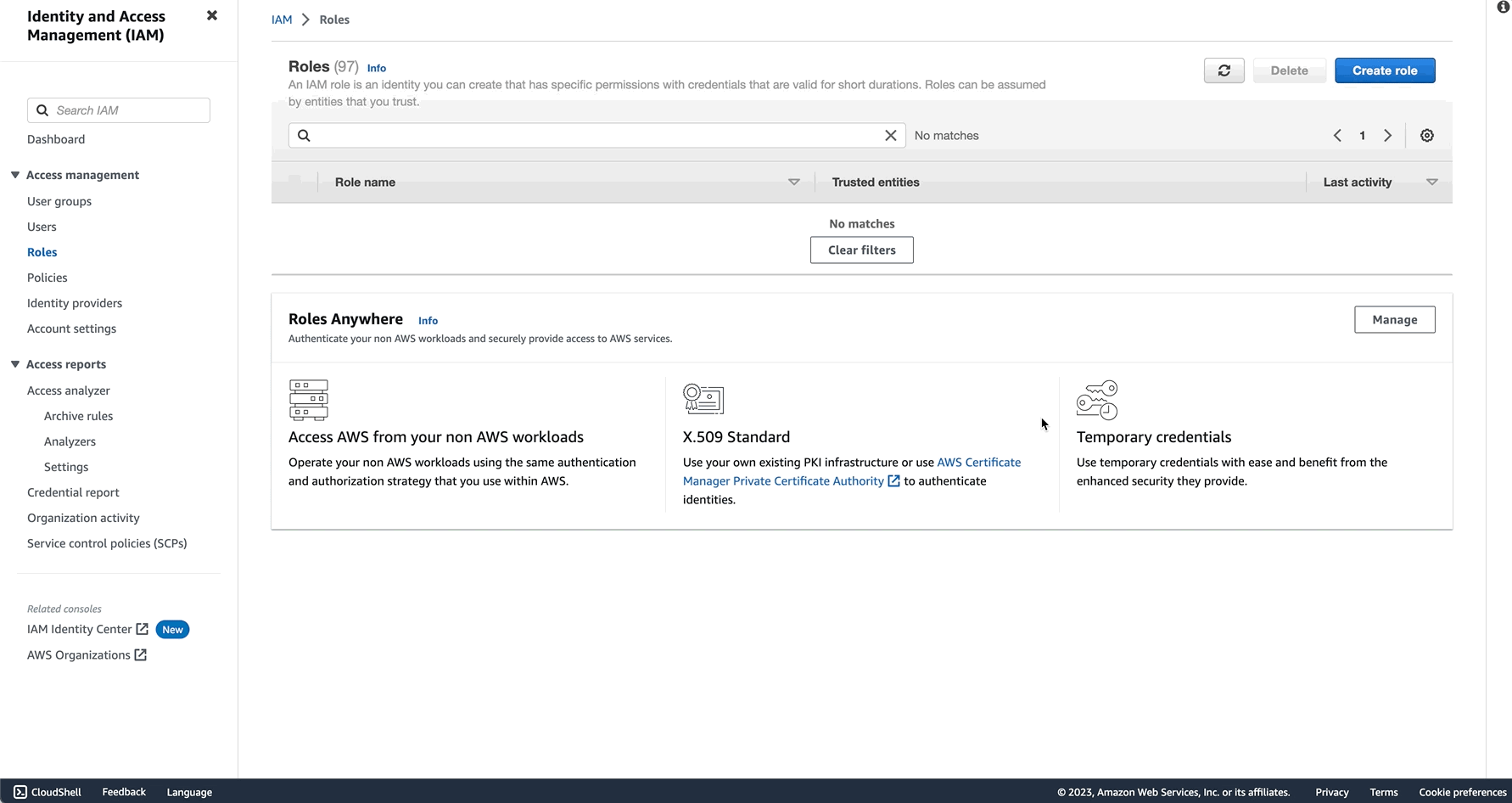Select Roles in the sidebar
The width and height of the screenshot is (1512, 803).
pyautogui.click(x=42, y=252)
